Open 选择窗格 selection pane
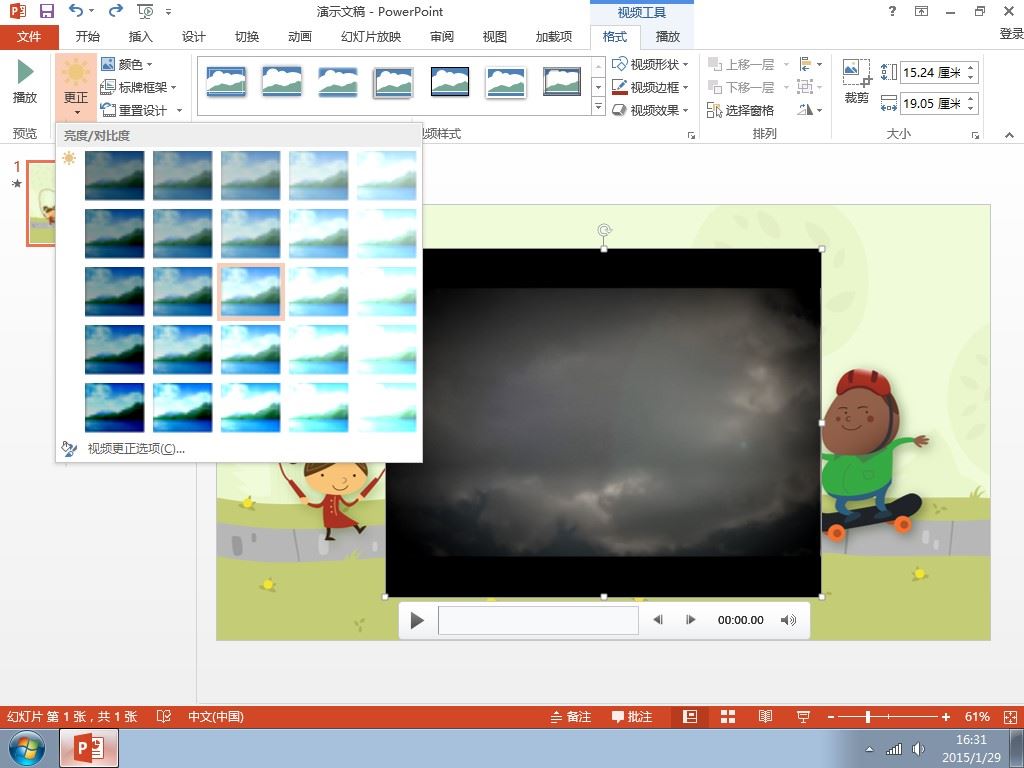This screenshot has height=768, width=1024. point(741,110)
